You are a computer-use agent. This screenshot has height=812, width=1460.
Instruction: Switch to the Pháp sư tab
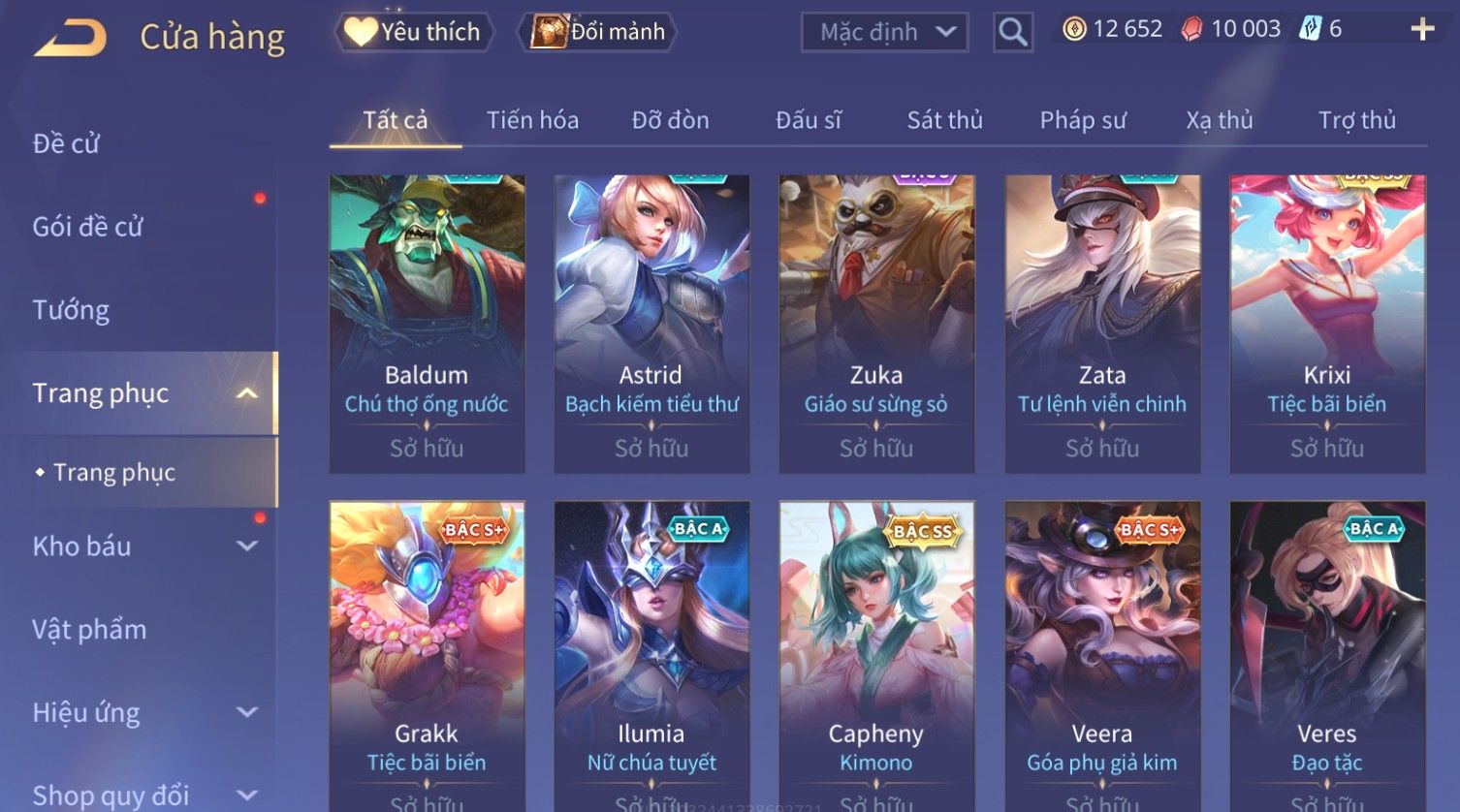click(1083, 120)
